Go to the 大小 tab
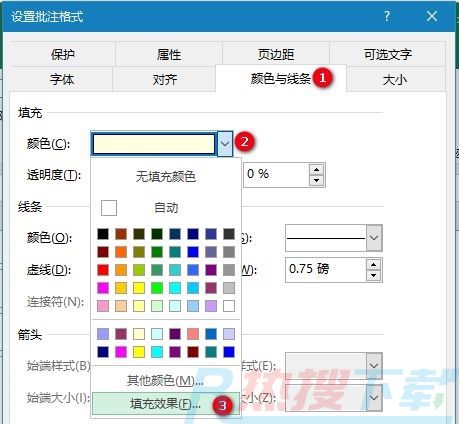The image size is (459, 424). coord(395,80)
